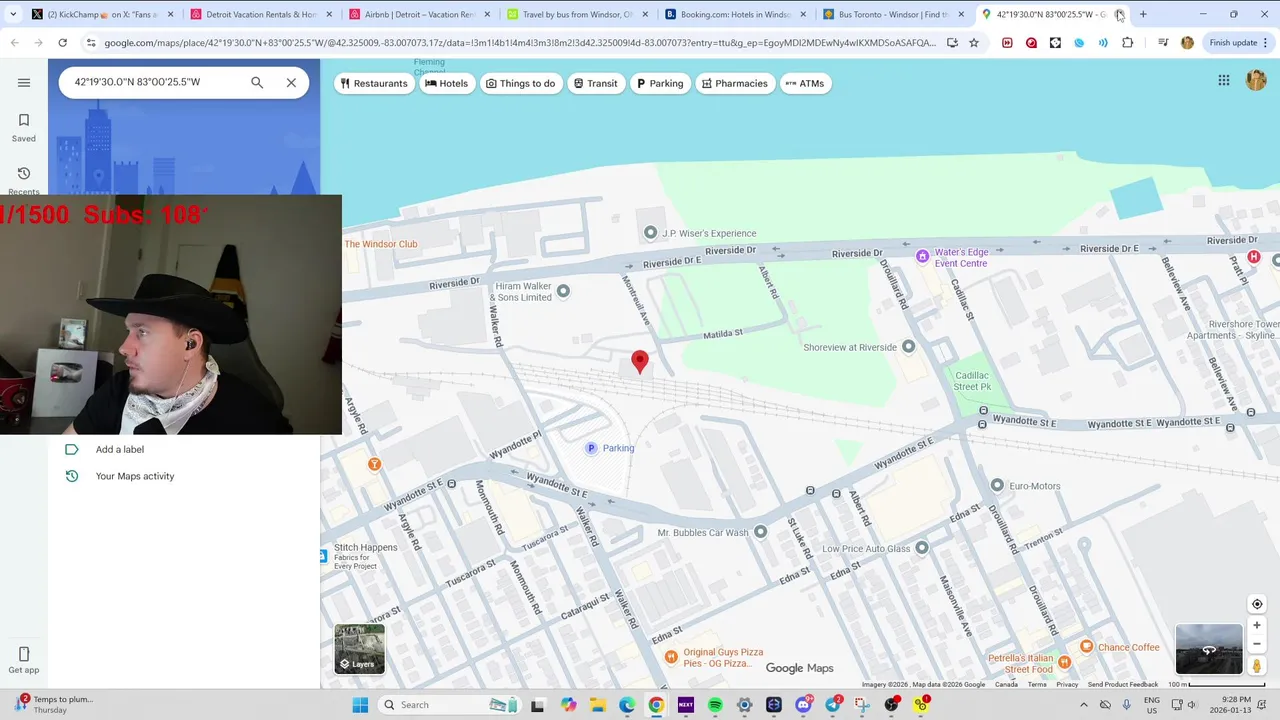Click the Petrella's Italian Street Food marker
This screenshot has width=1280, height=720.
[1064, 662]
